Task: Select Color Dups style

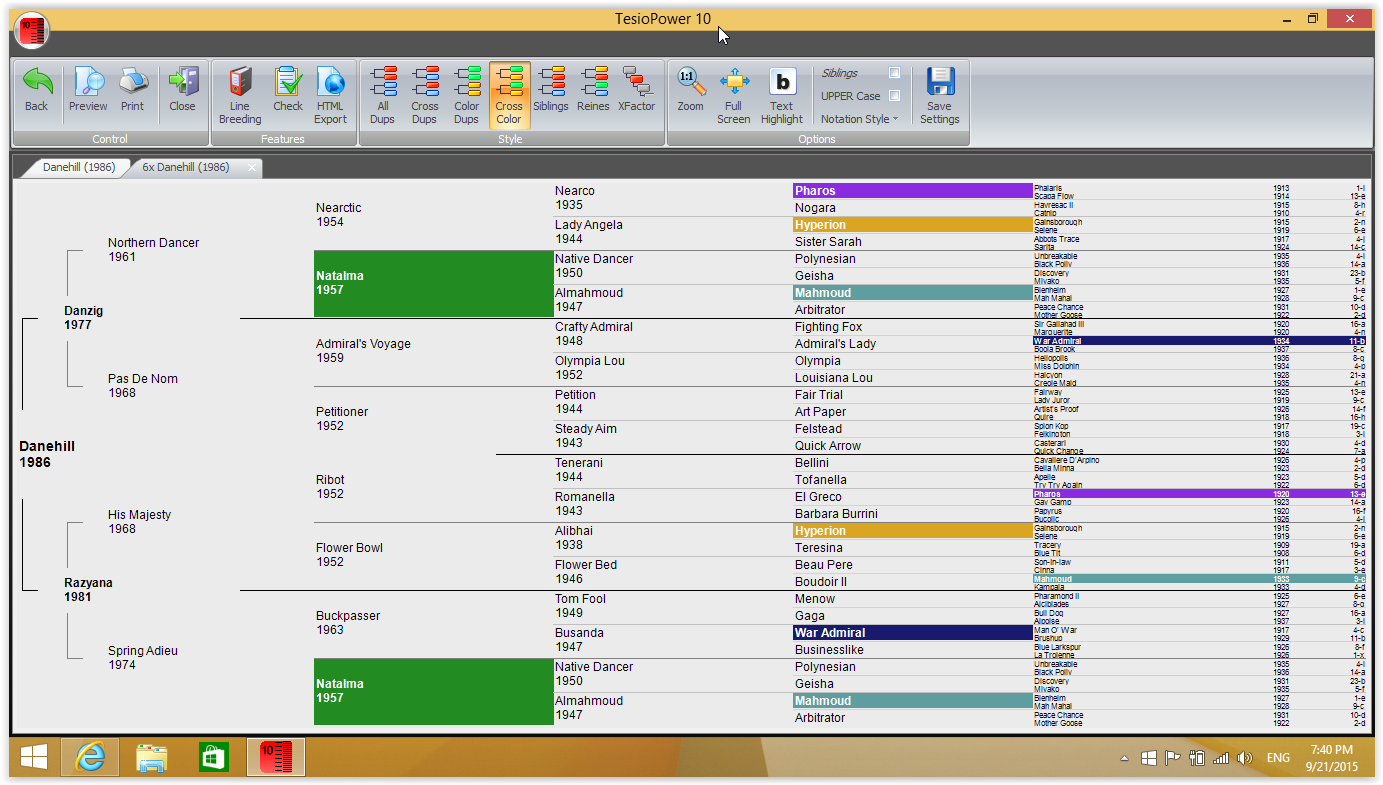Action: (x=467, y=96)
